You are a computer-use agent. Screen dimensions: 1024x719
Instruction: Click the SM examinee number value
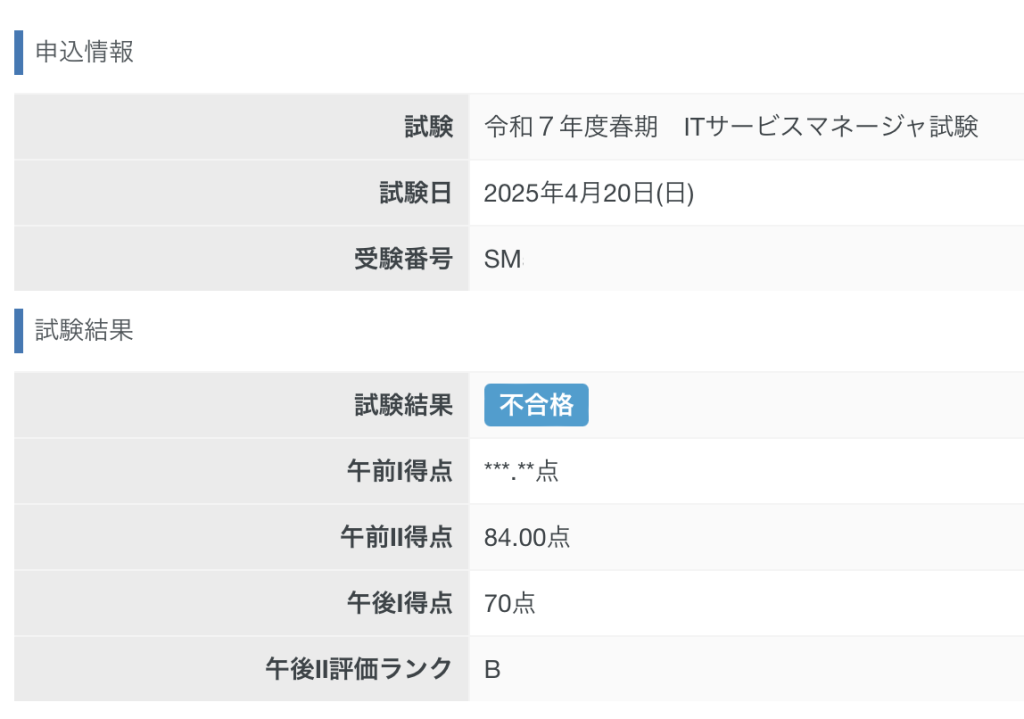pos(502,259)
